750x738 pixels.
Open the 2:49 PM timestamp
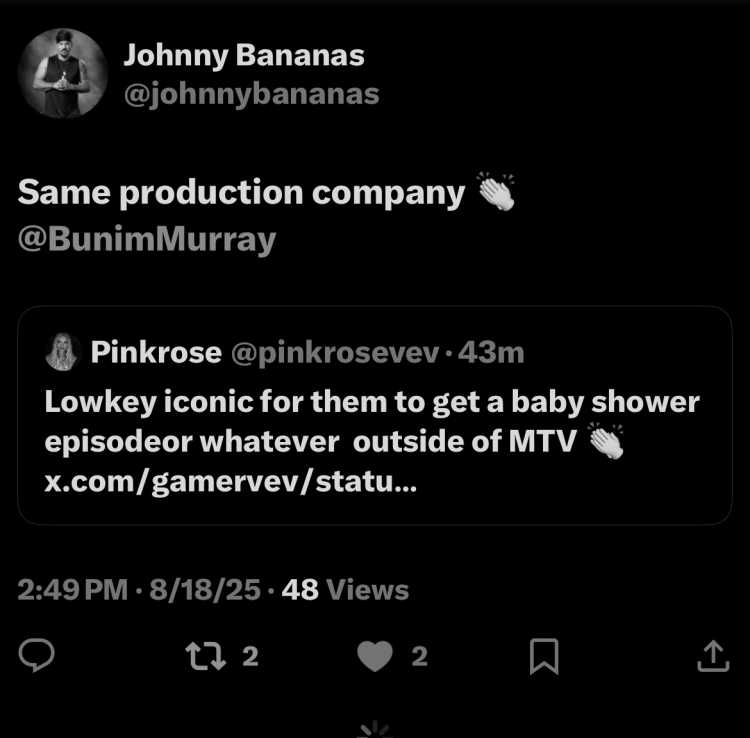click(73, 589)
